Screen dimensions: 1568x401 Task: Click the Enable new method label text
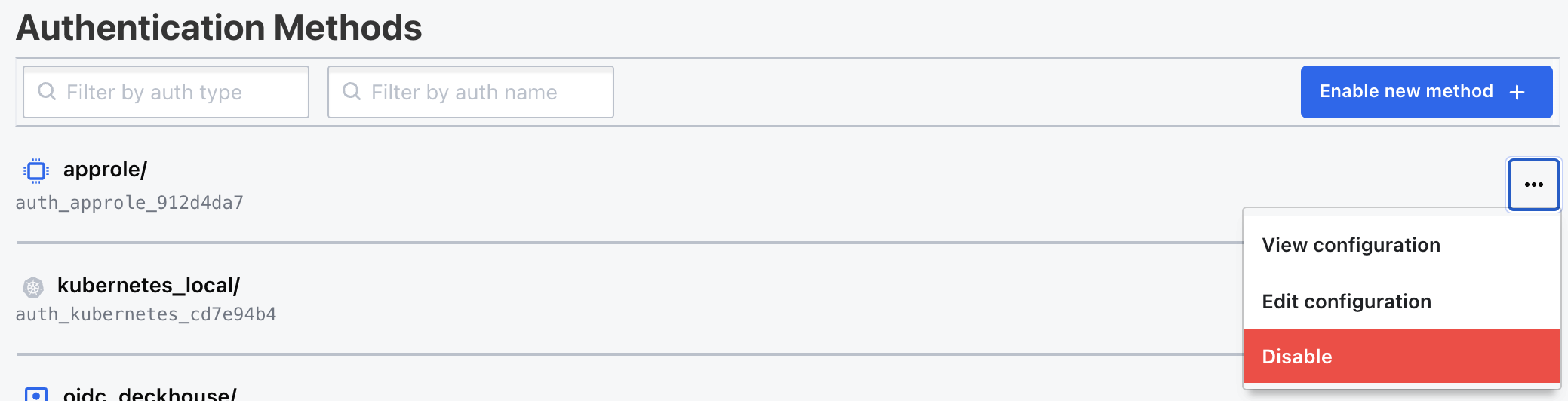click(1406, 91)
